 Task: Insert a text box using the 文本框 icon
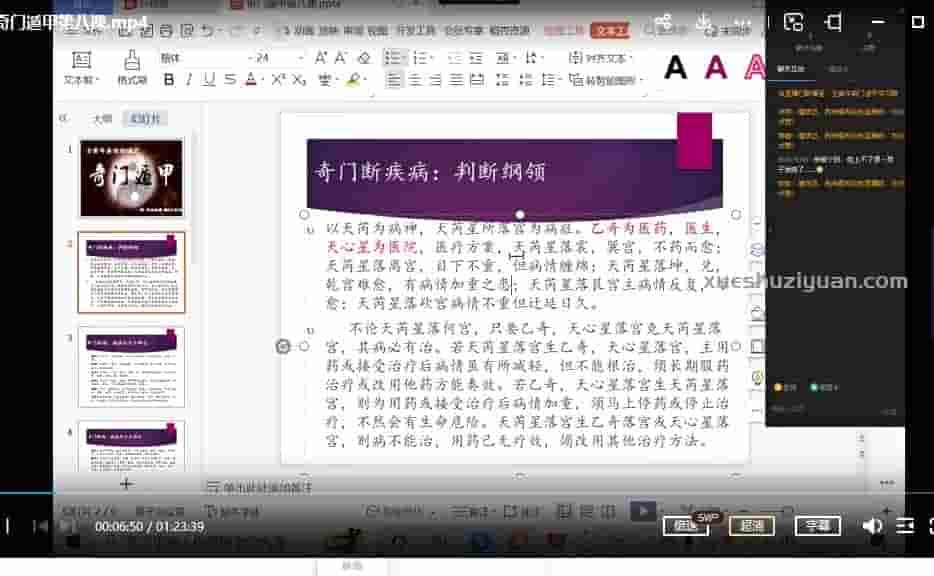tap(82, 58)
